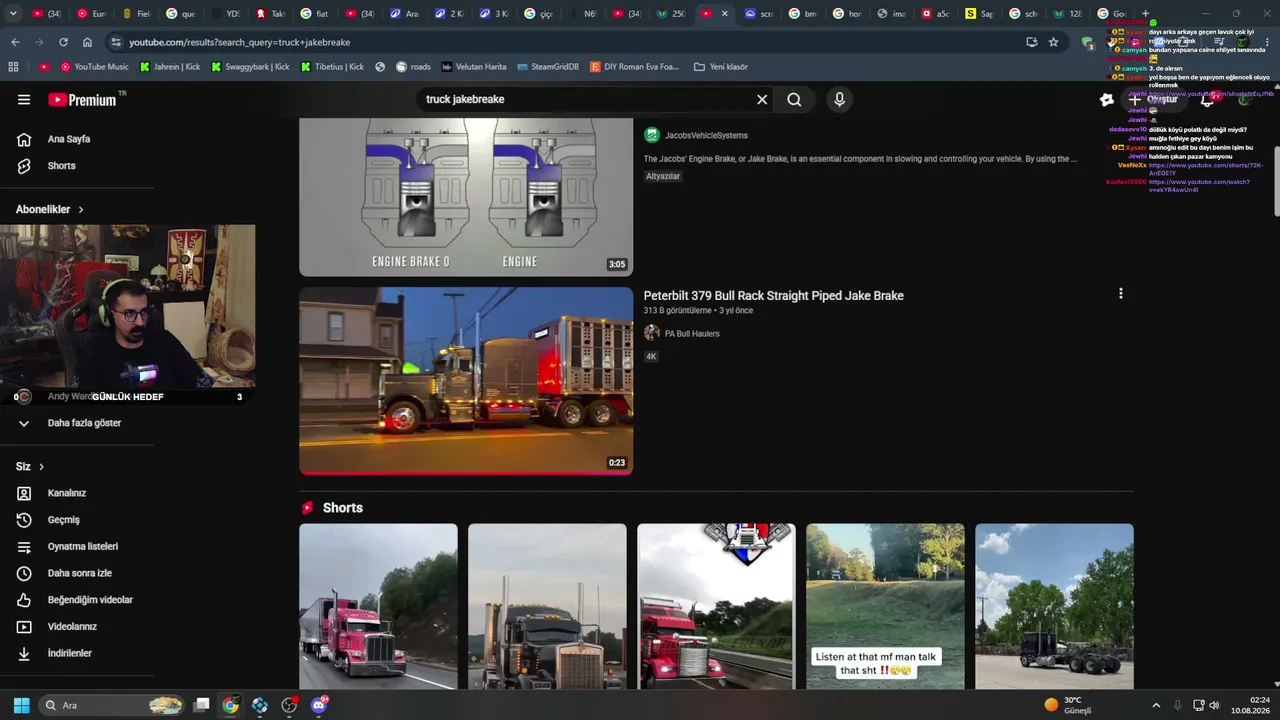The width and height of the screenshot is (1280, 720).
Task: Open İndirilenler downloads icon
Action: click(24, 653)
